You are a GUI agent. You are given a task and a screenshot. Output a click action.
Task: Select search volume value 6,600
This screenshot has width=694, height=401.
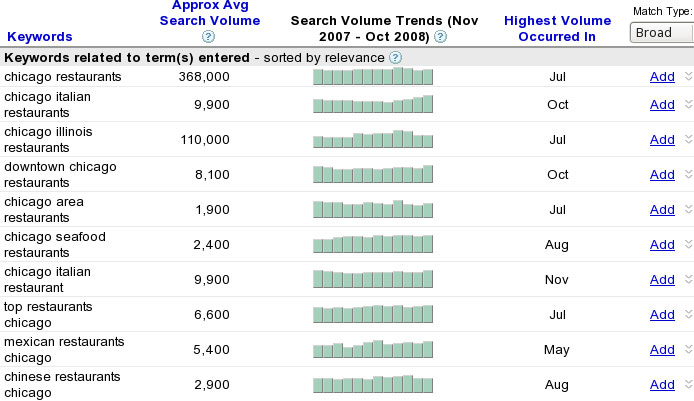[x=212, y=315]
